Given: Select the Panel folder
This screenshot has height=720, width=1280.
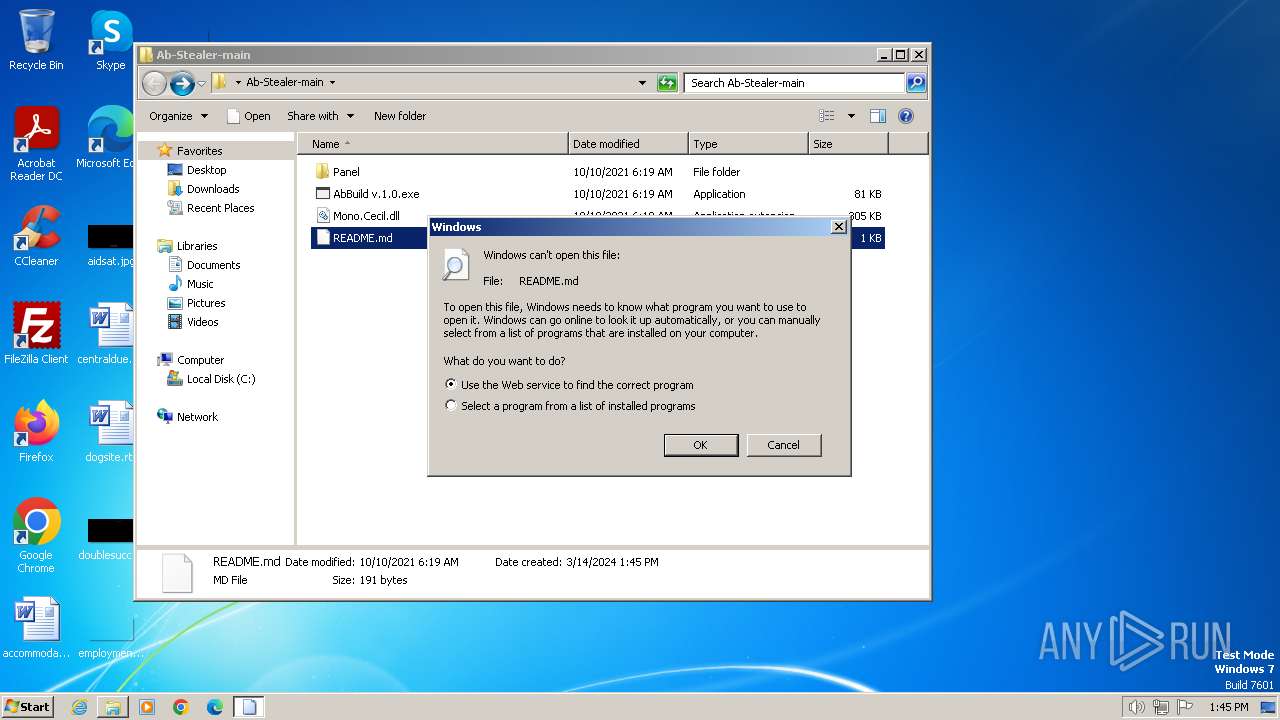Looking at the screenshot, I should 599,172.
